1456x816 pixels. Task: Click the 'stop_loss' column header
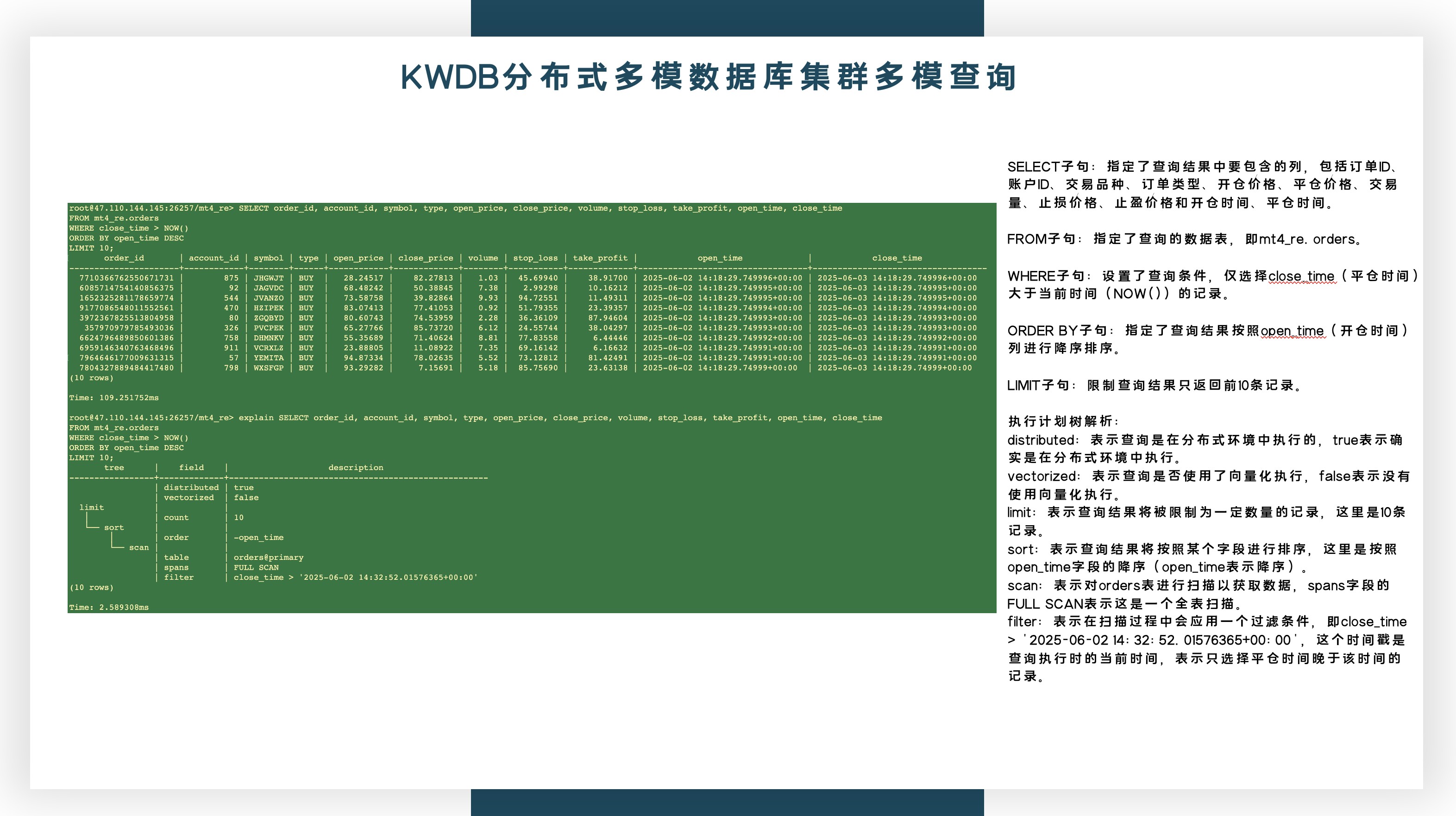click(535, 258)
